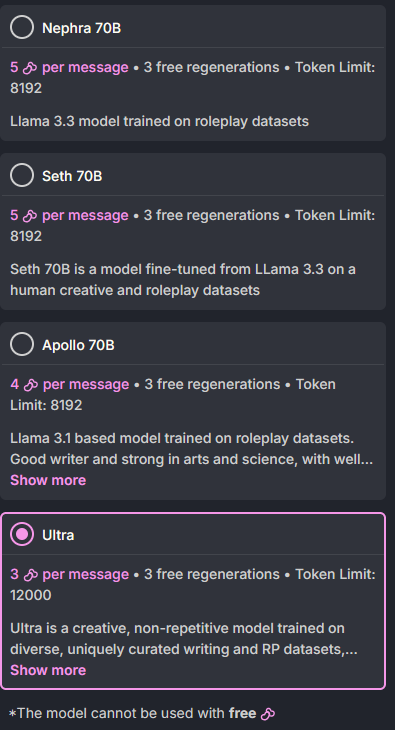Click the '3 per message' price on Ultra

[69, 575]
